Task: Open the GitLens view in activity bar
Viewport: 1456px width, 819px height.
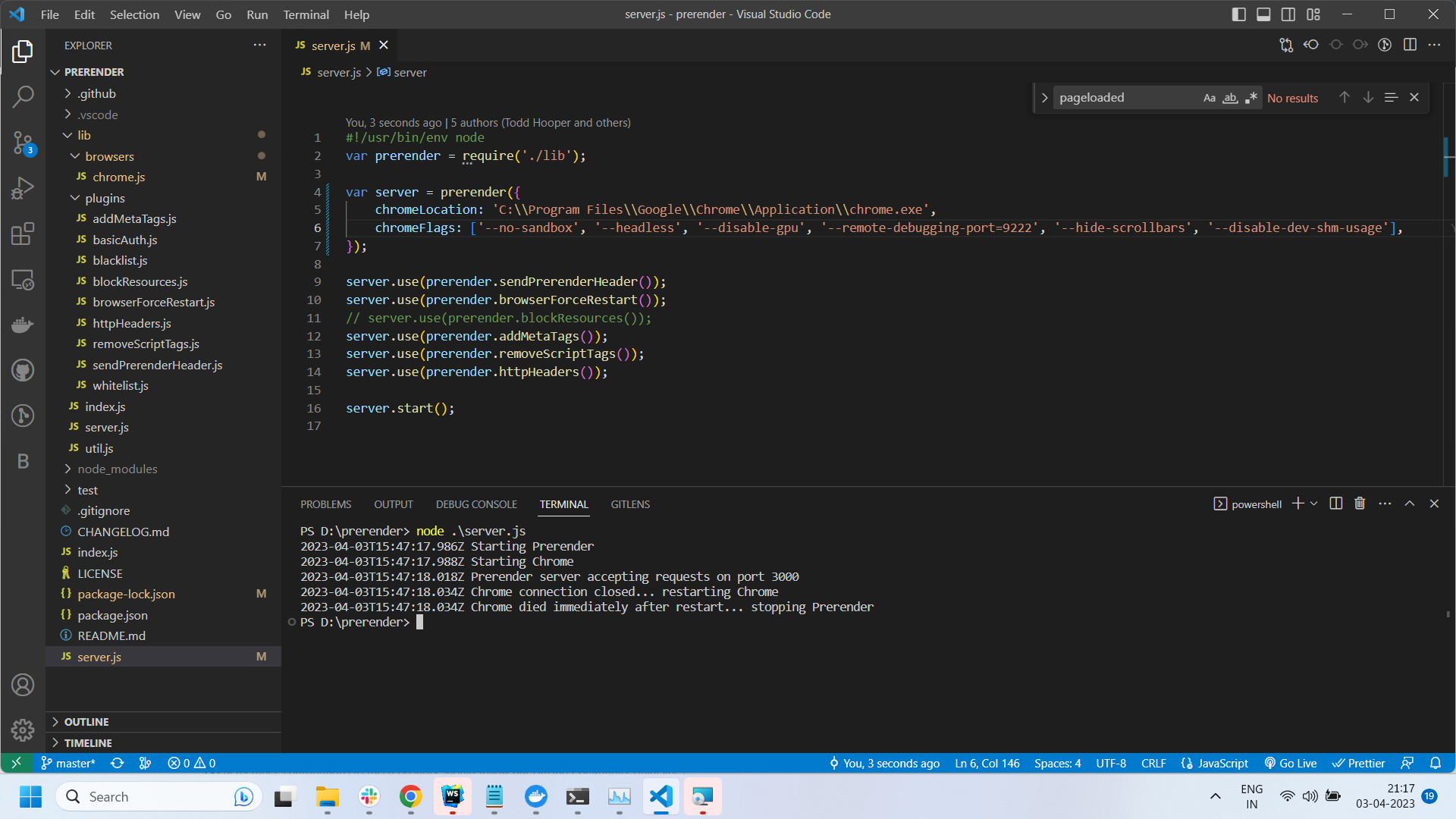Action: coord(23,416)
